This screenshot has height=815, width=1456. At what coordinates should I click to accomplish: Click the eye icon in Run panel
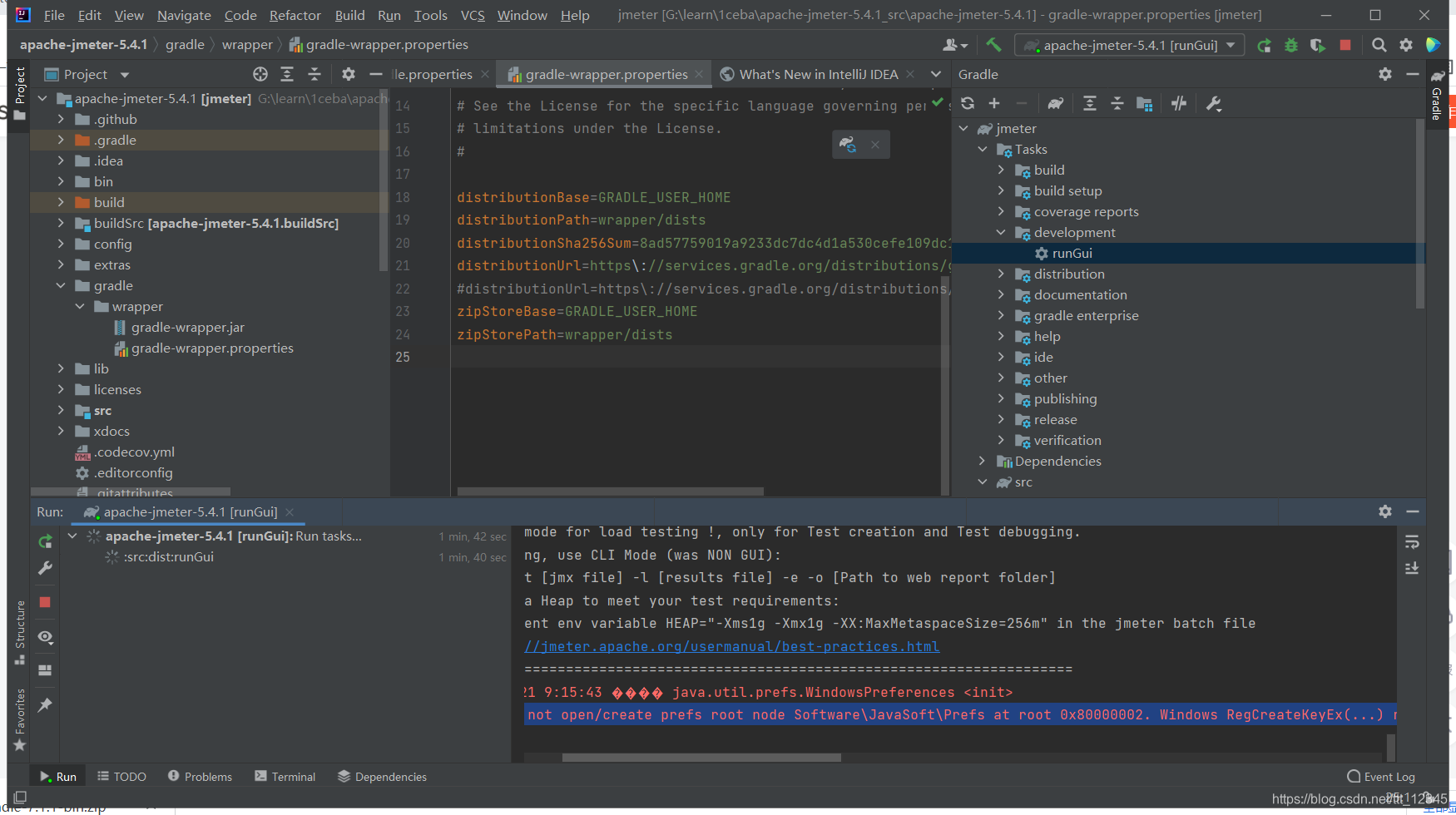click(46, 637)
